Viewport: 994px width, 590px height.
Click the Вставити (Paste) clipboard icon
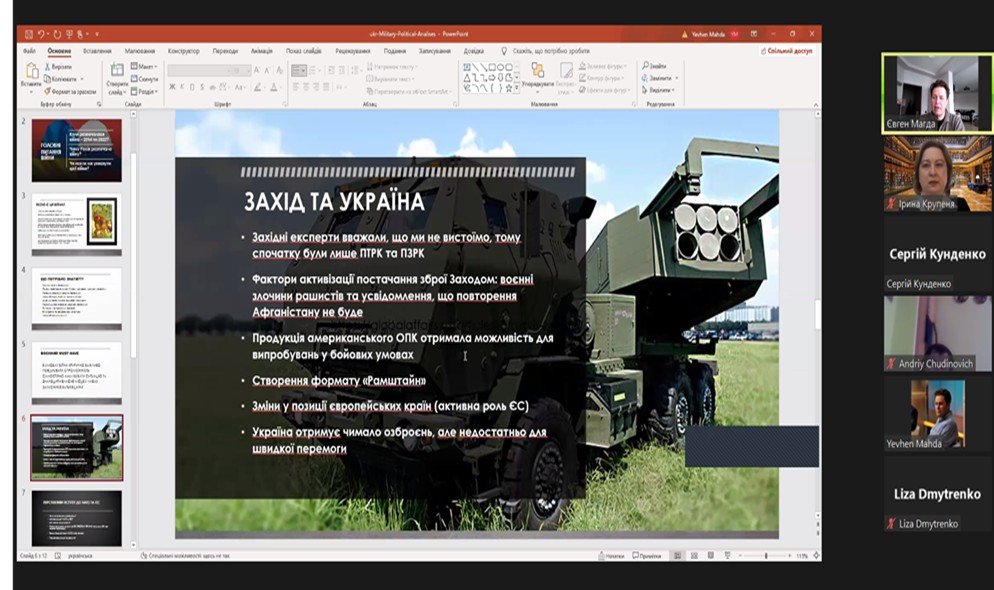(x=30, y=71)
